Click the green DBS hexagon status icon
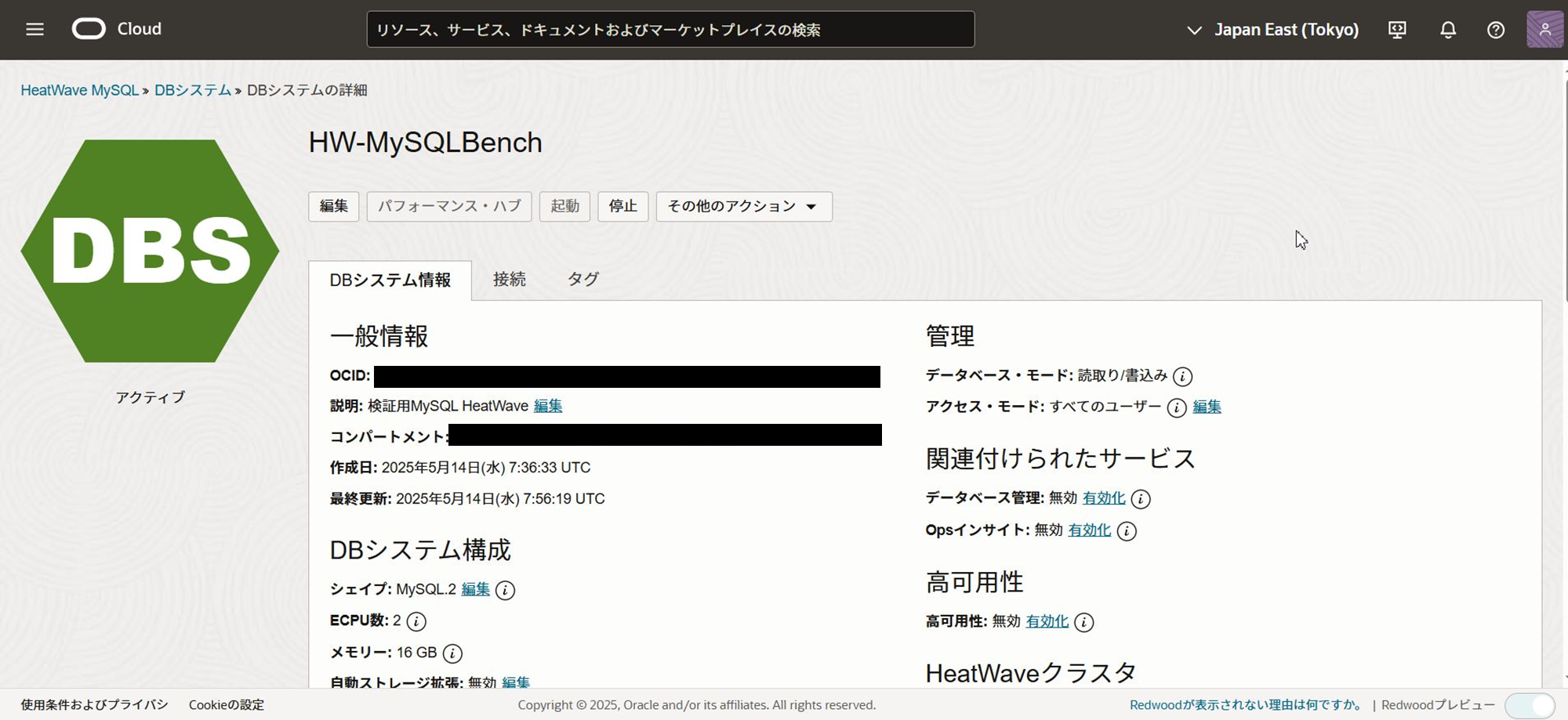The width and height of the screenshot is (1568, 720). coord(150,251)
